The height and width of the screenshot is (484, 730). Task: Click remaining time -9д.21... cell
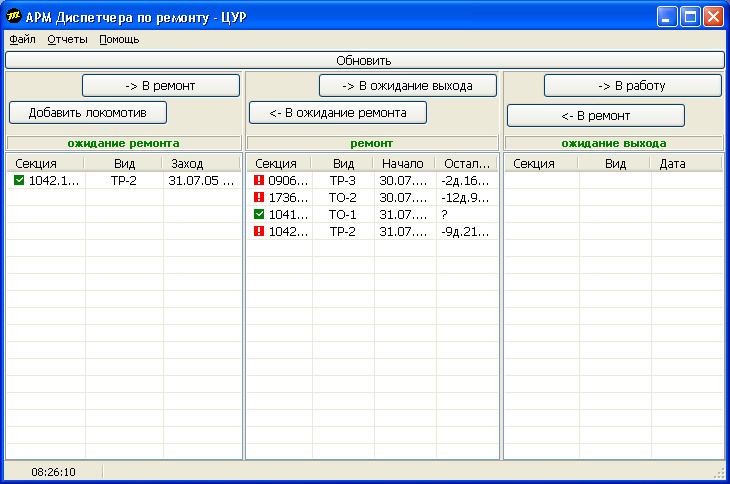[465, 231]
